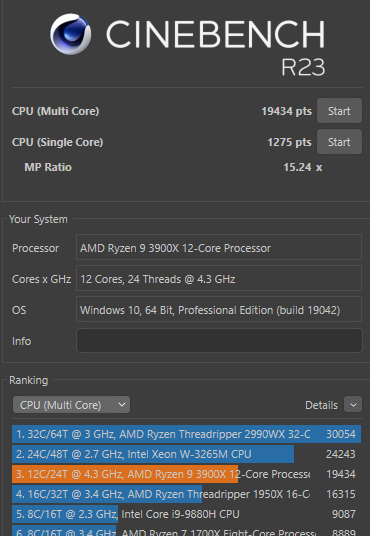
Task: Click the 1275 pts single core score
Action: (289, 142)
